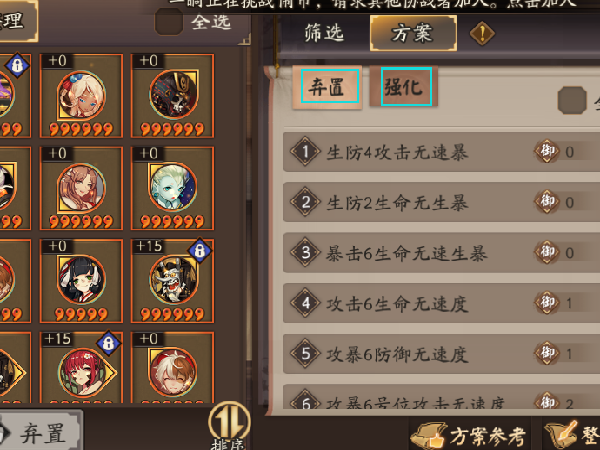Click the 弃置 button in scheme panel
The width and height of the screenshot is (600, 450).
click(328, 87)
